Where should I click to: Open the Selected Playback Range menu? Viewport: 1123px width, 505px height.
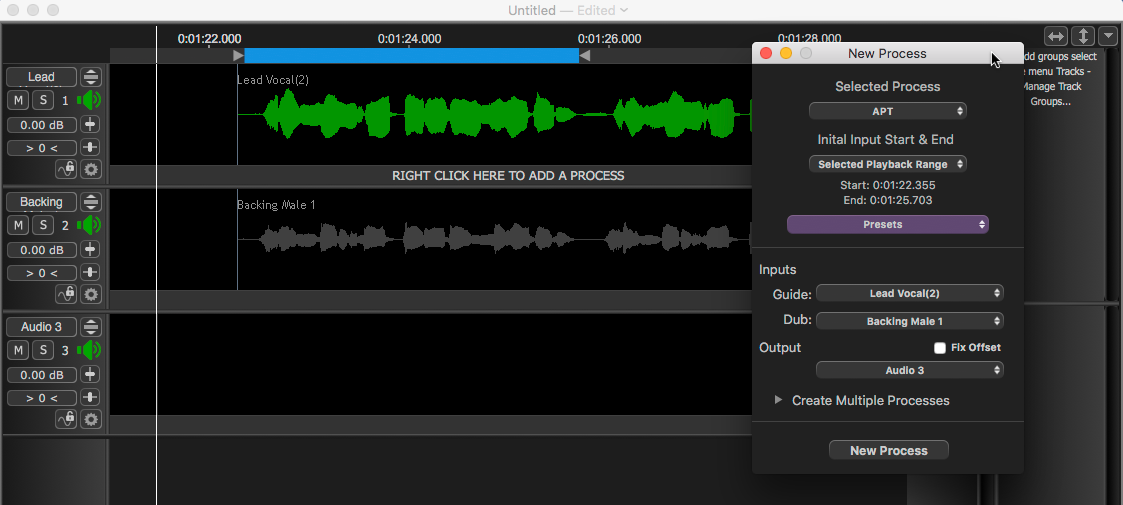point(887,164)
